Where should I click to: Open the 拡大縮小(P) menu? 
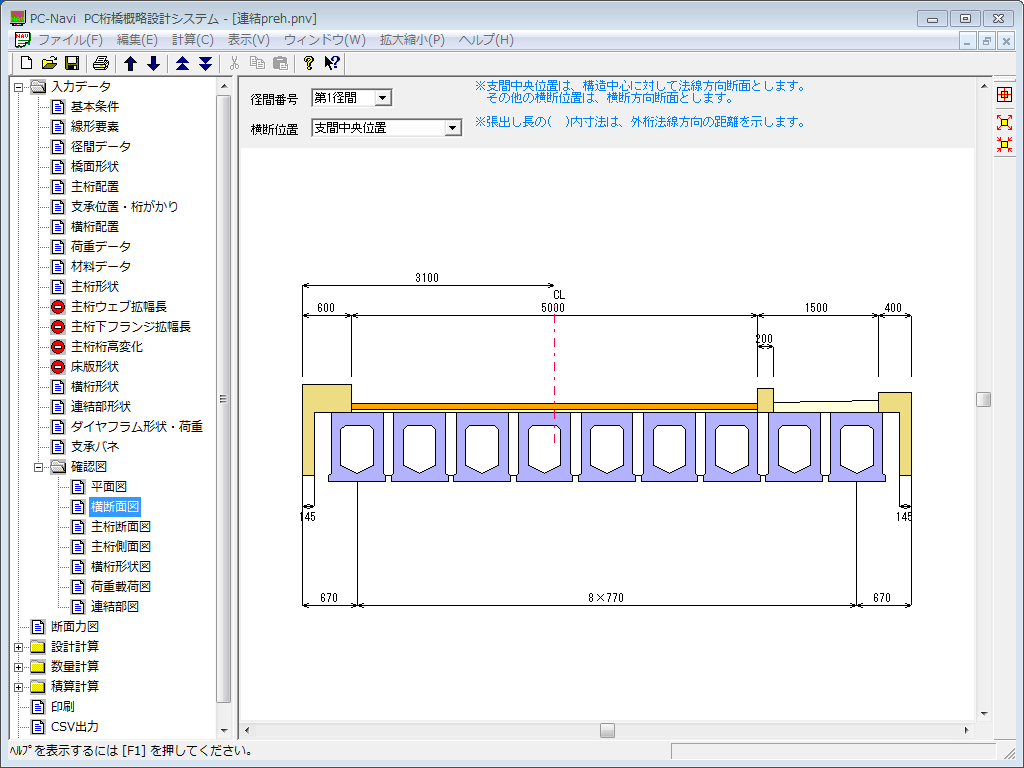pos(411,40)
